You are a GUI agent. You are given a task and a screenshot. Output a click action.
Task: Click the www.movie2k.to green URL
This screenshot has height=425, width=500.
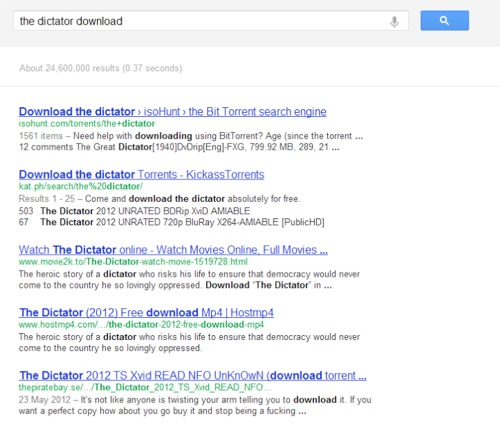[133, 262]
